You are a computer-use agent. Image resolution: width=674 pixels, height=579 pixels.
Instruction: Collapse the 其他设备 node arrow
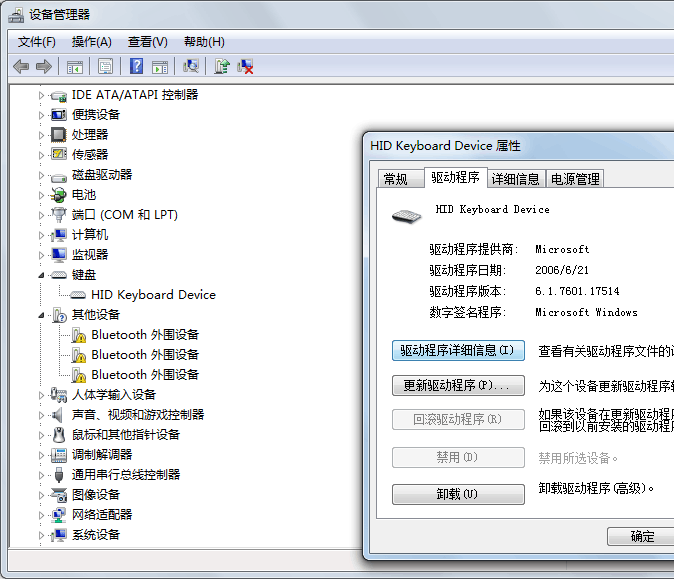[x=41, y=315]
